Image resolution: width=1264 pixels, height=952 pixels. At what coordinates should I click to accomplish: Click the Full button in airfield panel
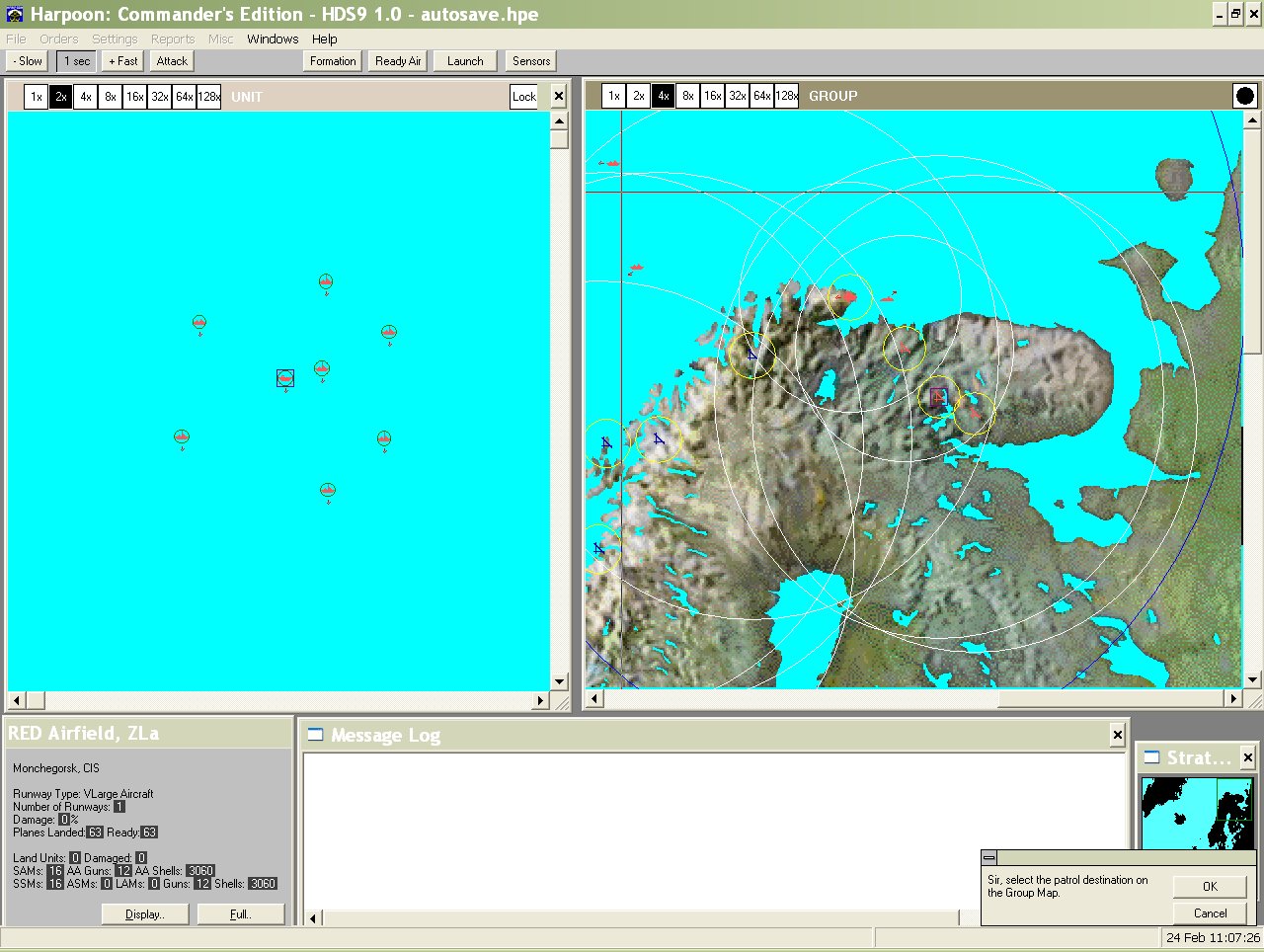[241, 914]
